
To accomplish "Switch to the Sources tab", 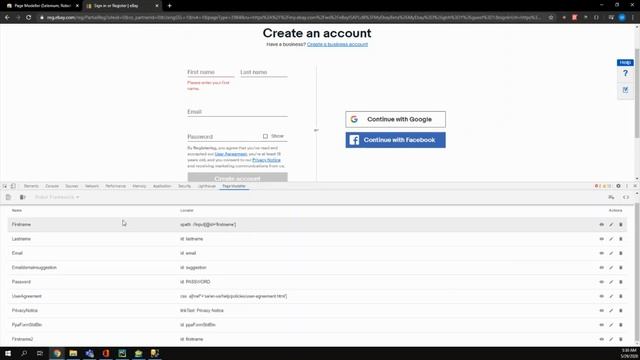I will pyautogui.click(x=71, y=186).
